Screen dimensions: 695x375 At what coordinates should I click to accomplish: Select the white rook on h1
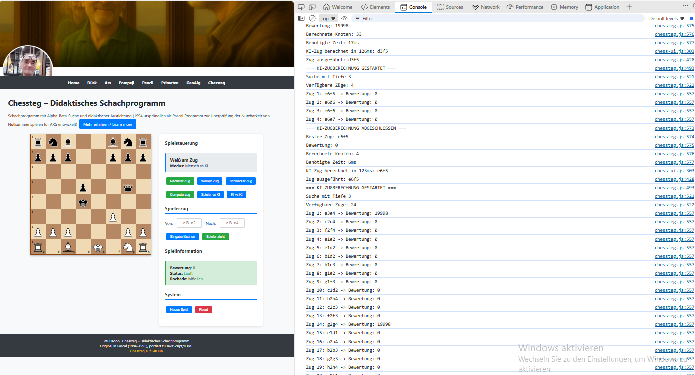(x=143, y=247)
